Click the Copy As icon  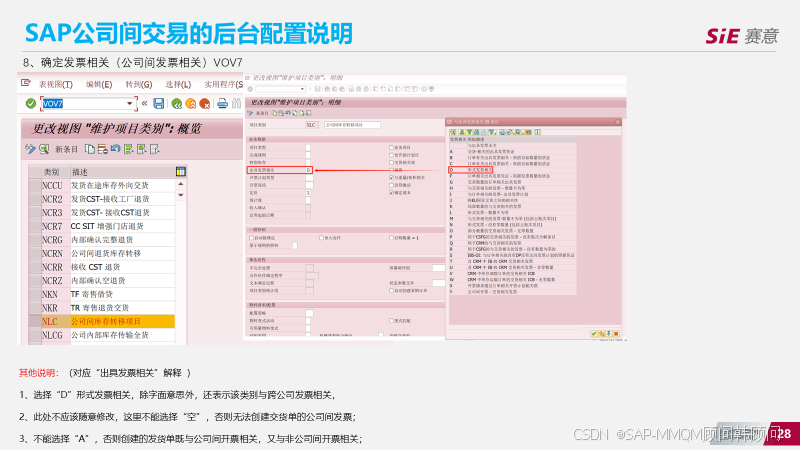point(90,149)
